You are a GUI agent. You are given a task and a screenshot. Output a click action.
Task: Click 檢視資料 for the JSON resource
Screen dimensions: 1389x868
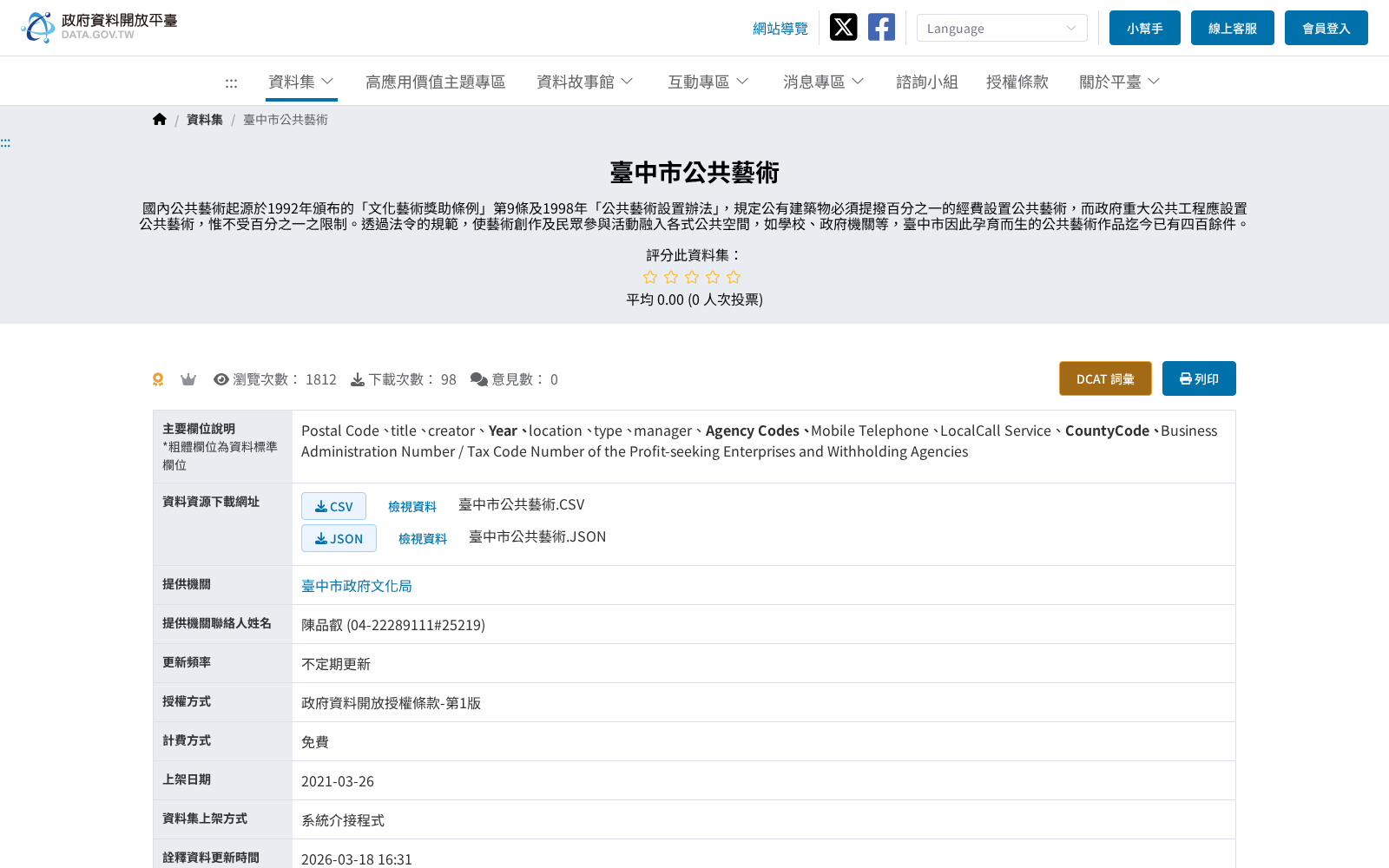tap(423, 538)
